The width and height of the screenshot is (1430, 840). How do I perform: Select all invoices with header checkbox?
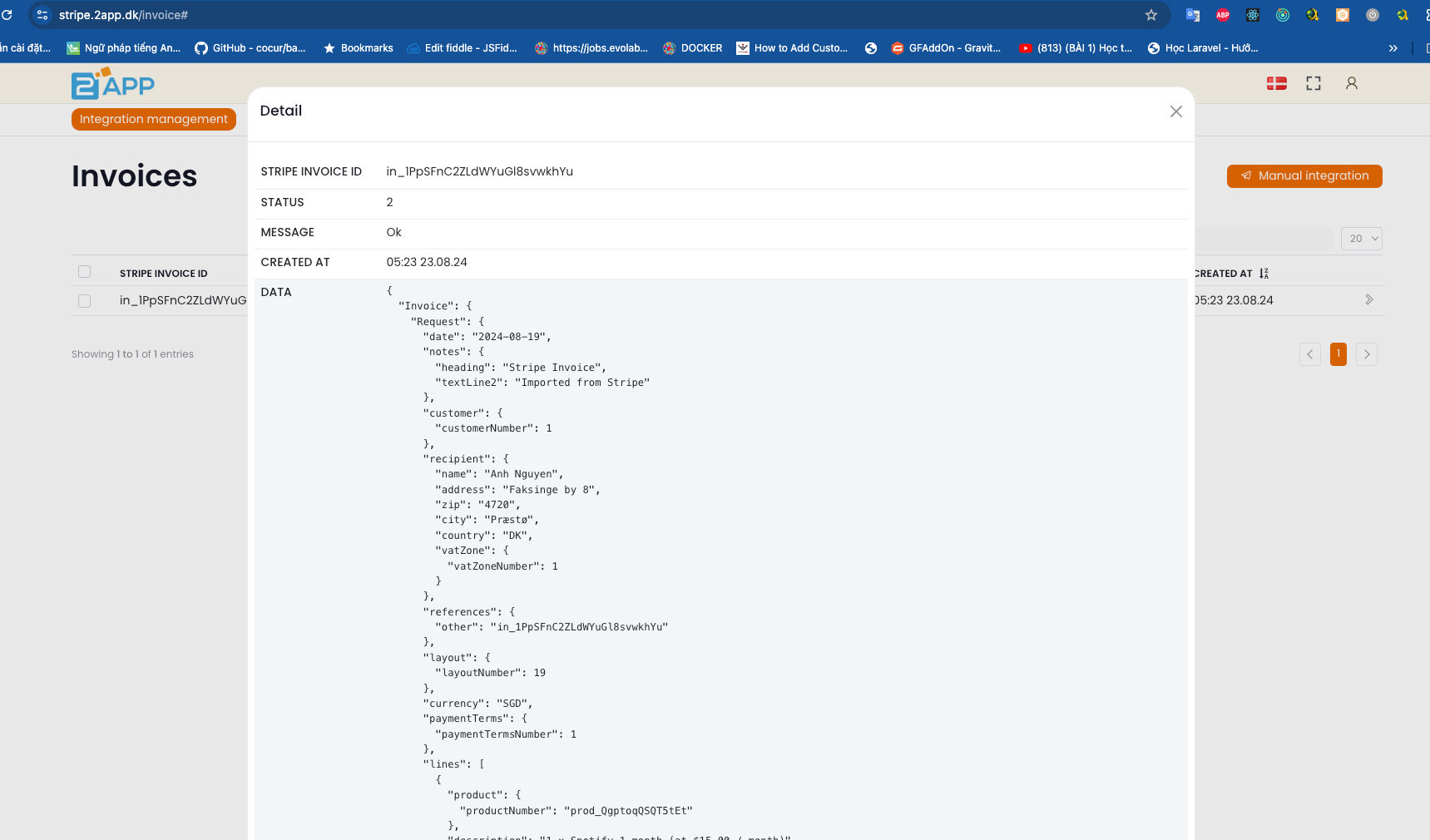pyautogui.click(x=84, y=272)
